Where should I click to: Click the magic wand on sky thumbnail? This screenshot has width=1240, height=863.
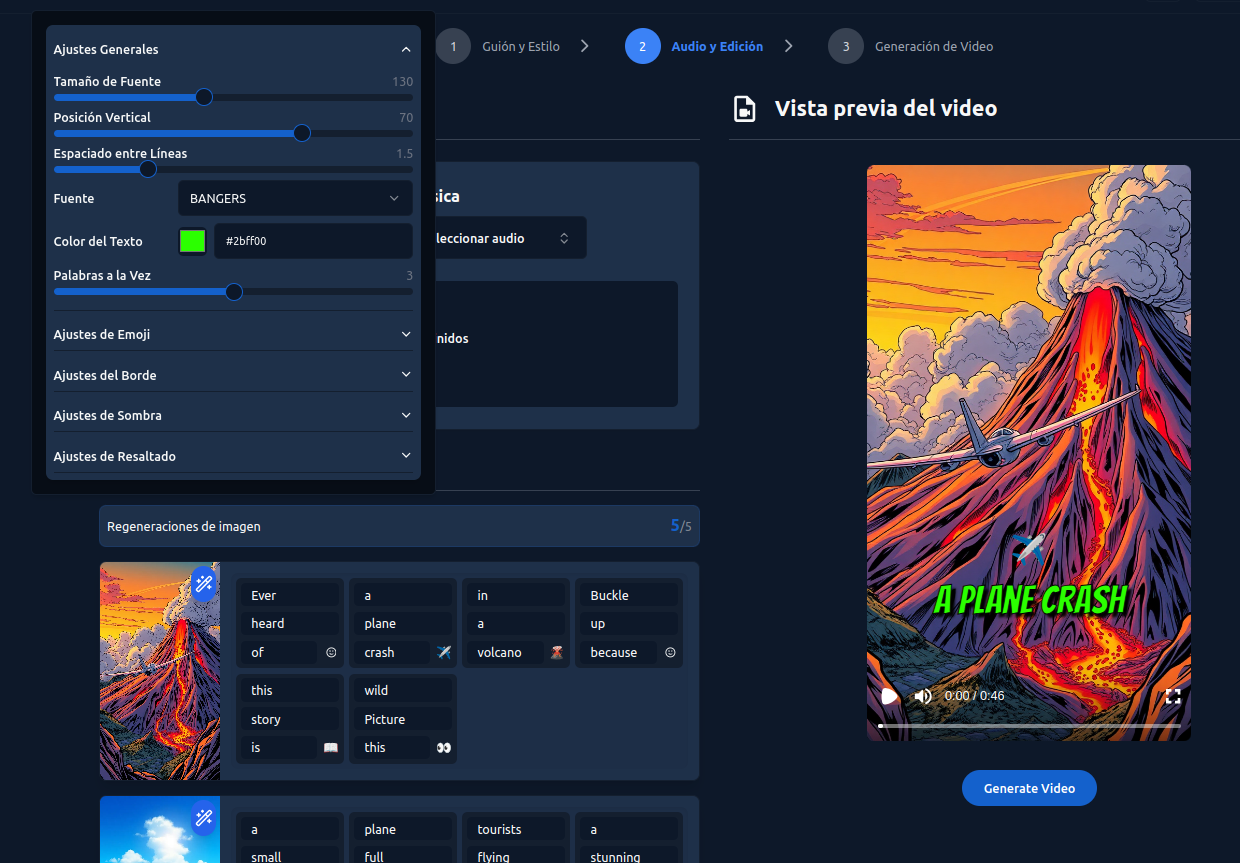pos(204,818)
